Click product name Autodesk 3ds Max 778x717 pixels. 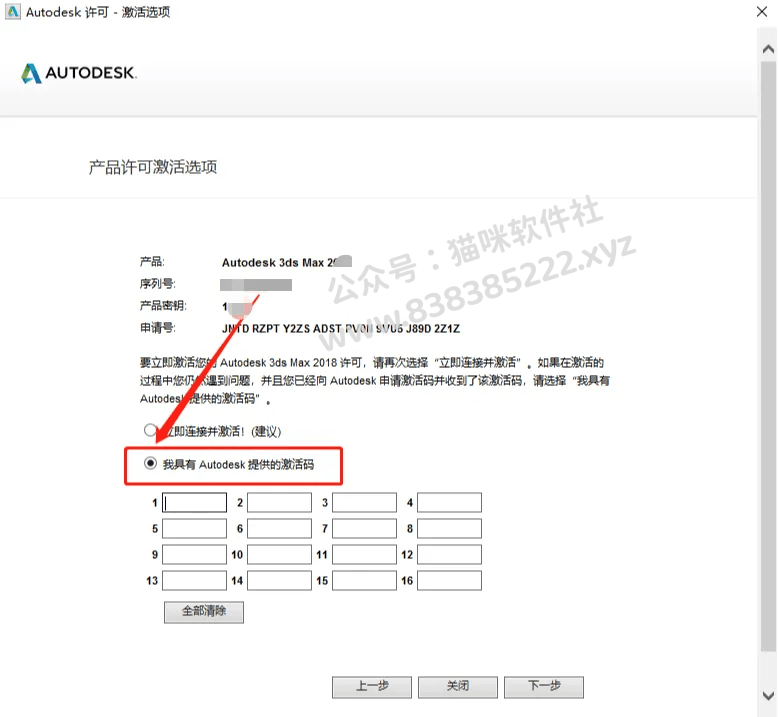[287, 262]
